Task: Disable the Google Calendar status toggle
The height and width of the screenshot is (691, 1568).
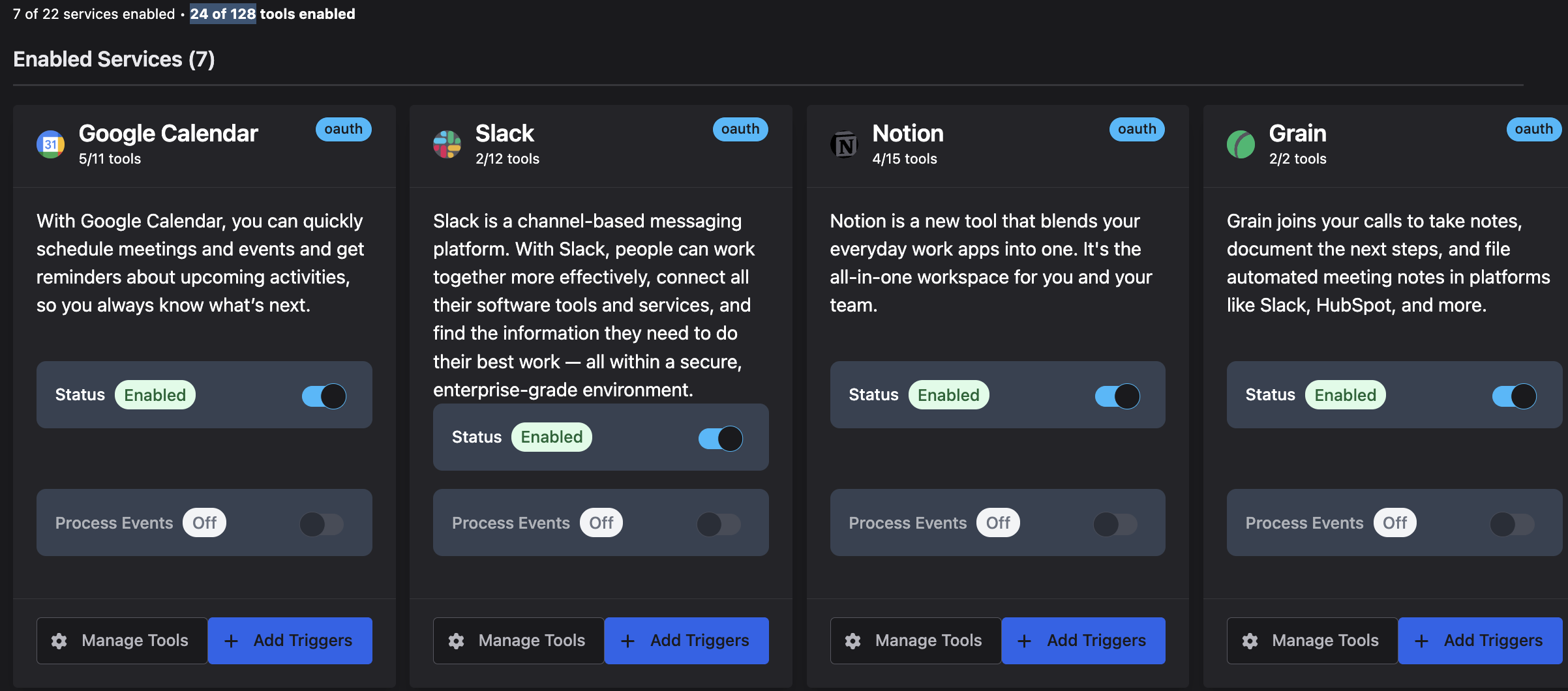Action: click(324, 396)
